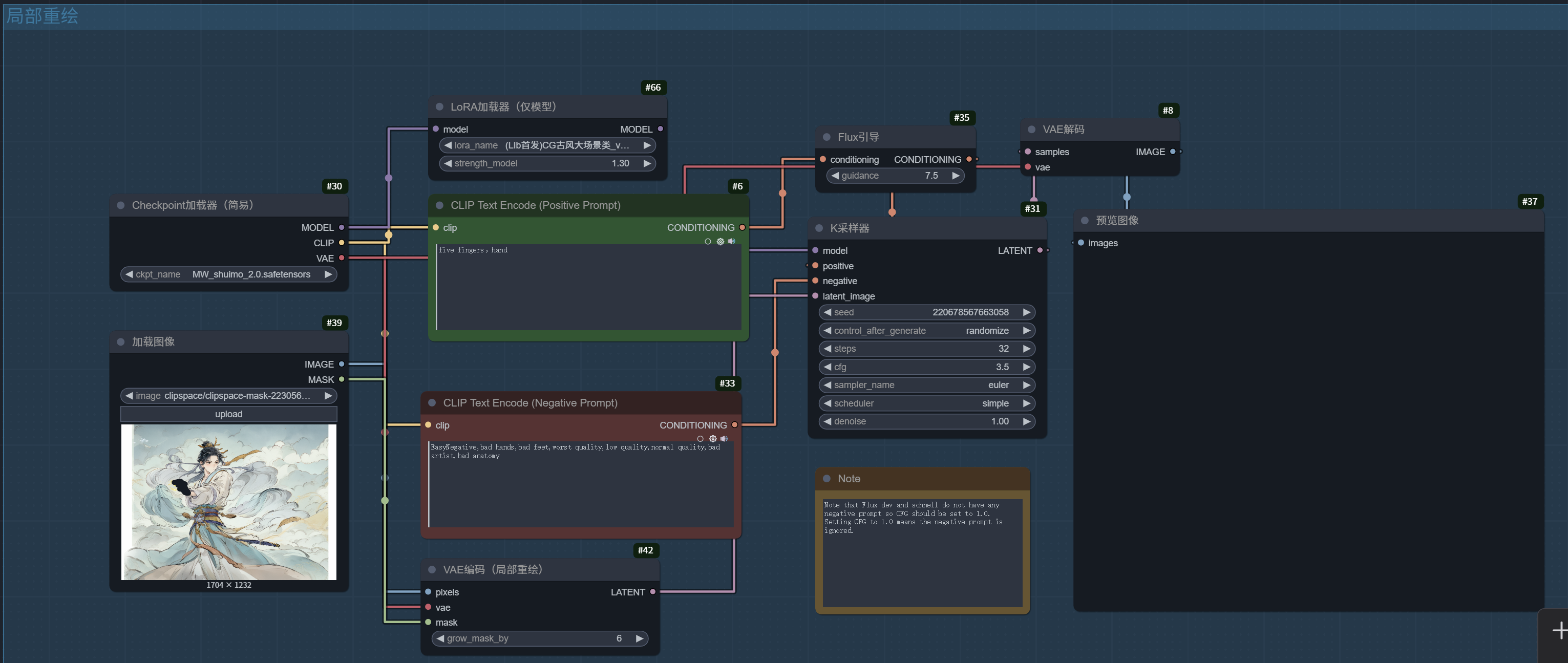Click the loaded image thumbnail preview
This screenshot has width=1568, height=663.
click(229, 502)
